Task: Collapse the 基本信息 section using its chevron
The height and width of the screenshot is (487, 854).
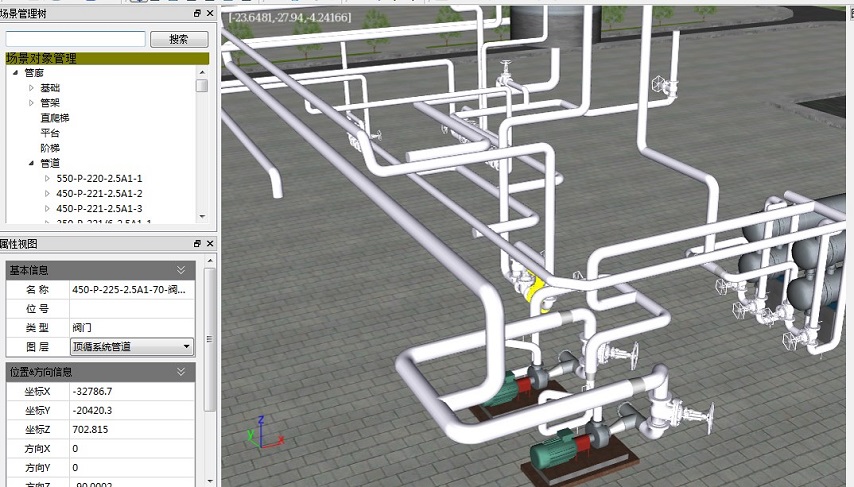Action: point(181,270)
